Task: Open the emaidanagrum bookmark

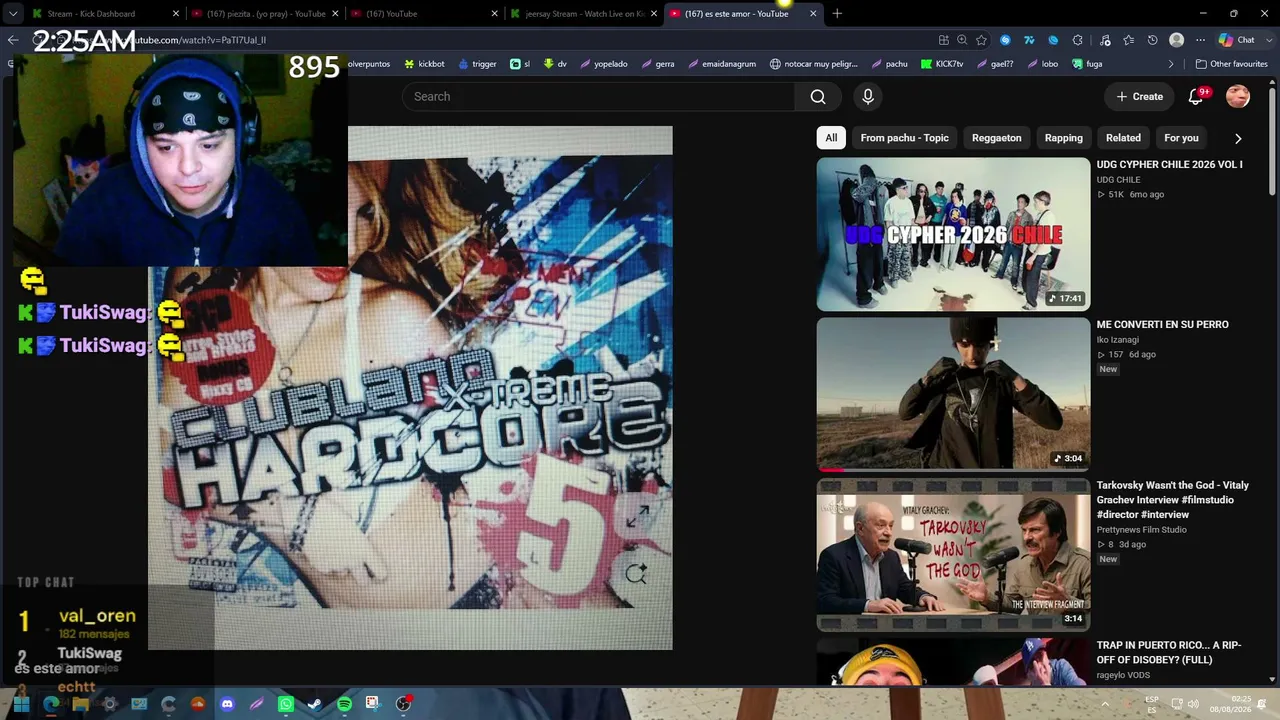Action: 720,64
